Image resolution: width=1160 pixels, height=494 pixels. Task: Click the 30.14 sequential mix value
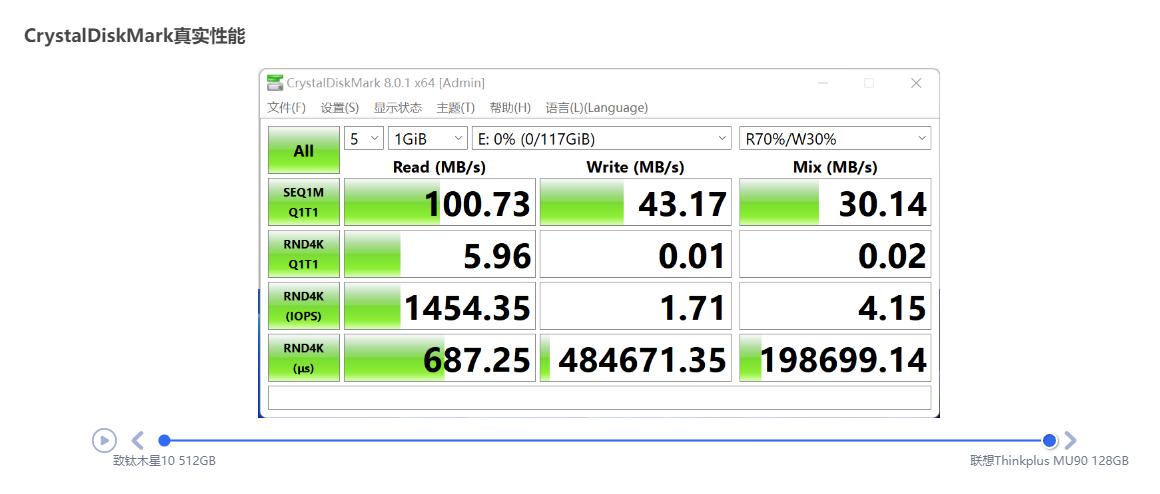tap(835, 203)
